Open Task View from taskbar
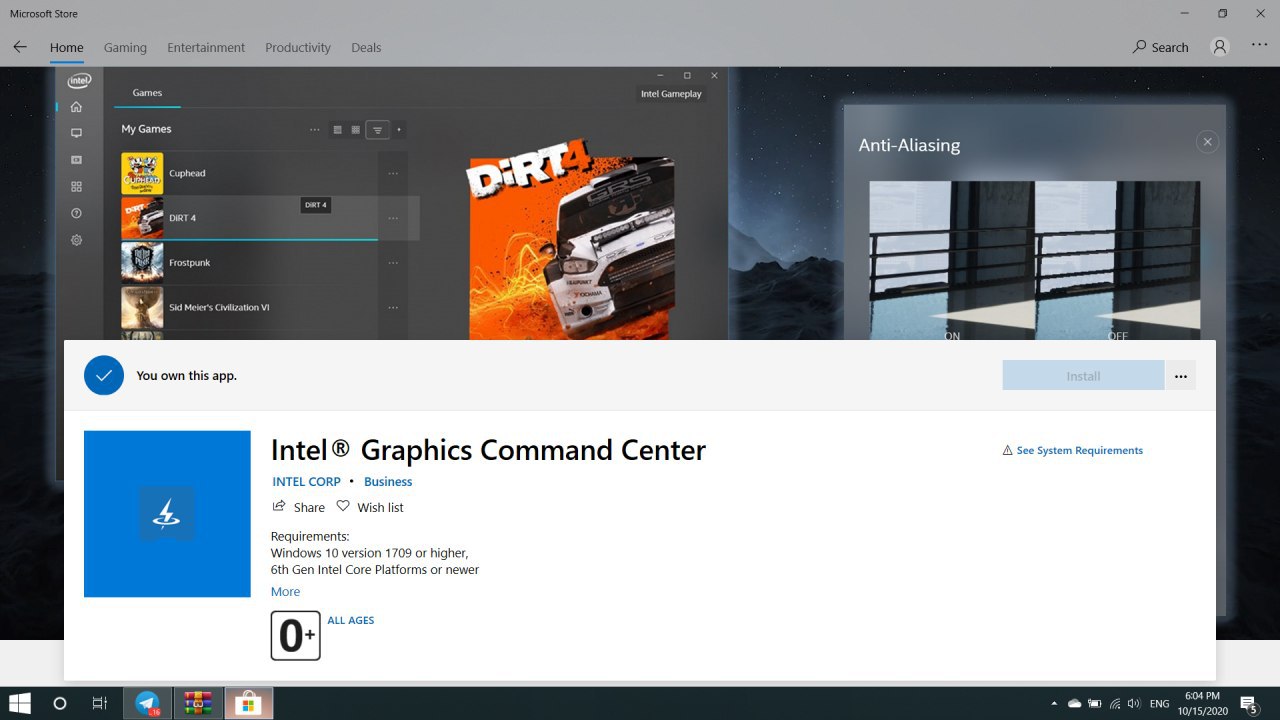1280x720 pixels. (99, 703)
